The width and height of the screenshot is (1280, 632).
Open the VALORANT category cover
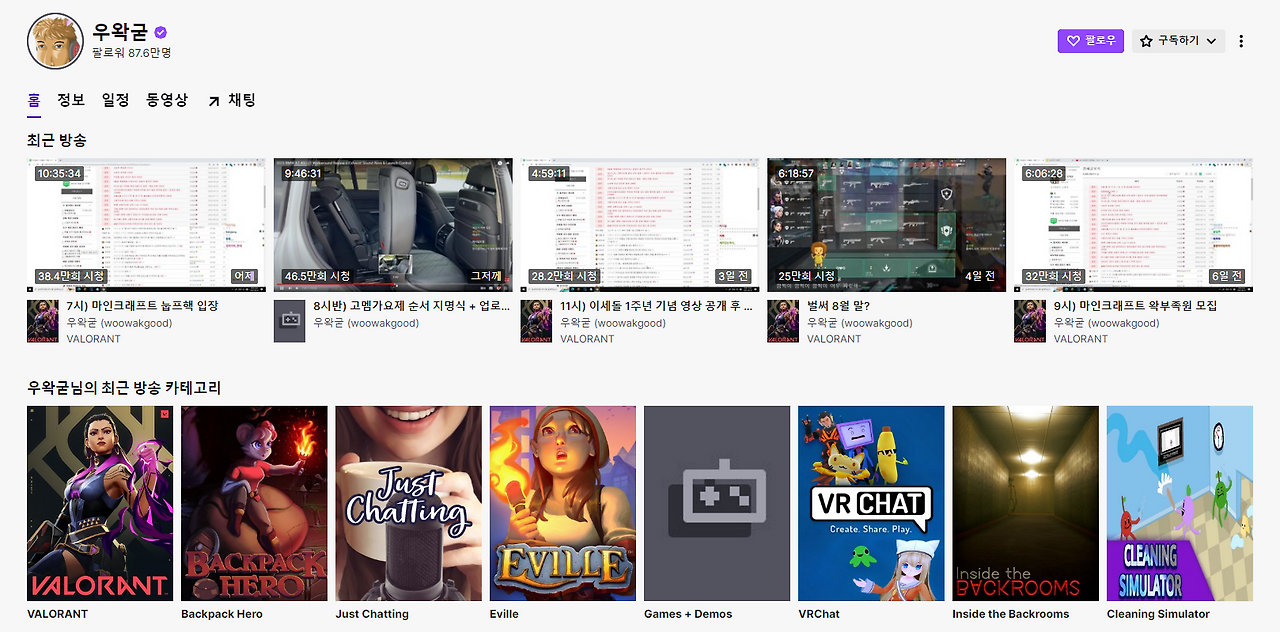coord(100,503)
